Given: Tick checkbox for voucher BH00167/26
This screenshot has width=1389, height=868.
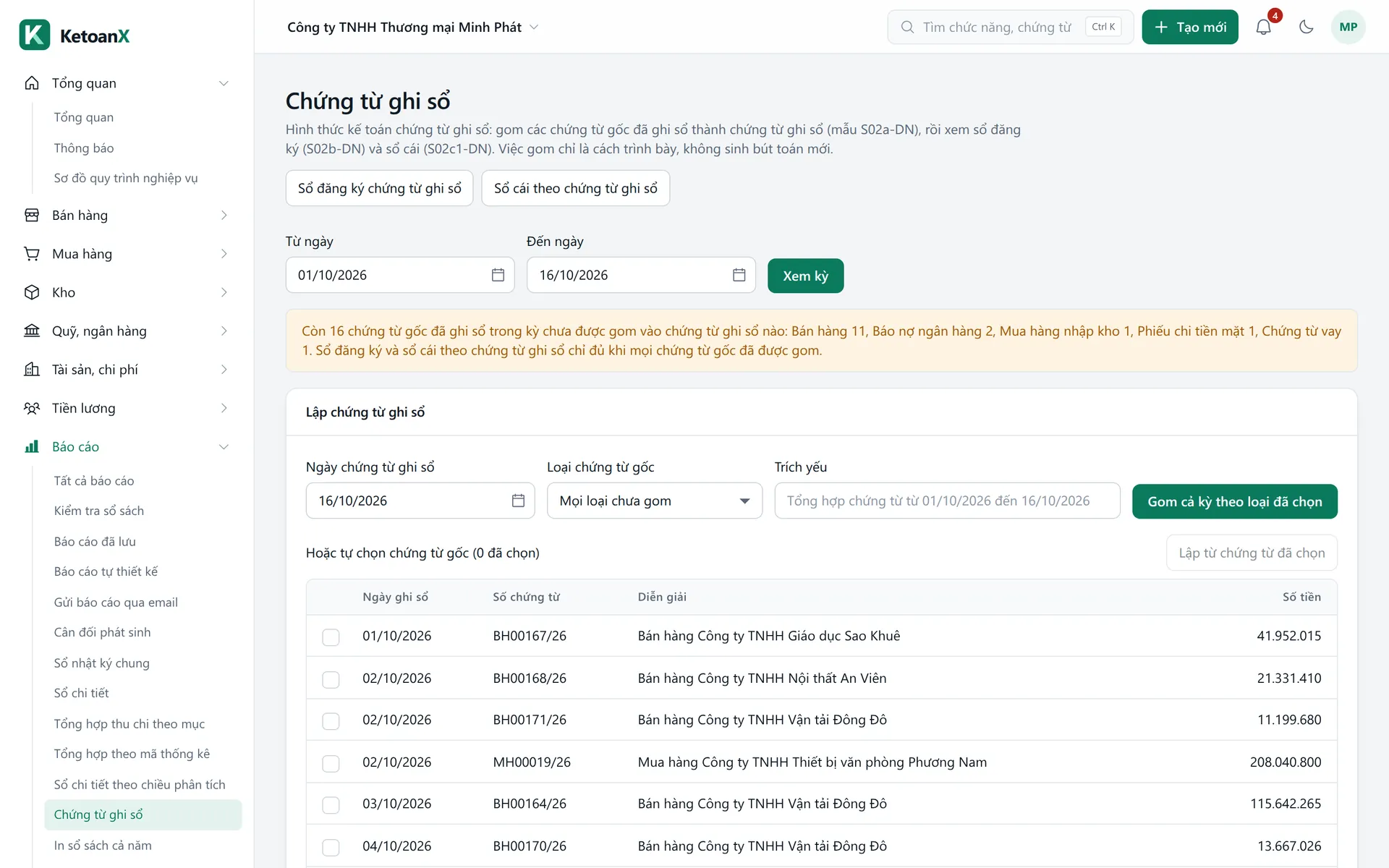Looking at the screenshot, I should click(331, 637).
